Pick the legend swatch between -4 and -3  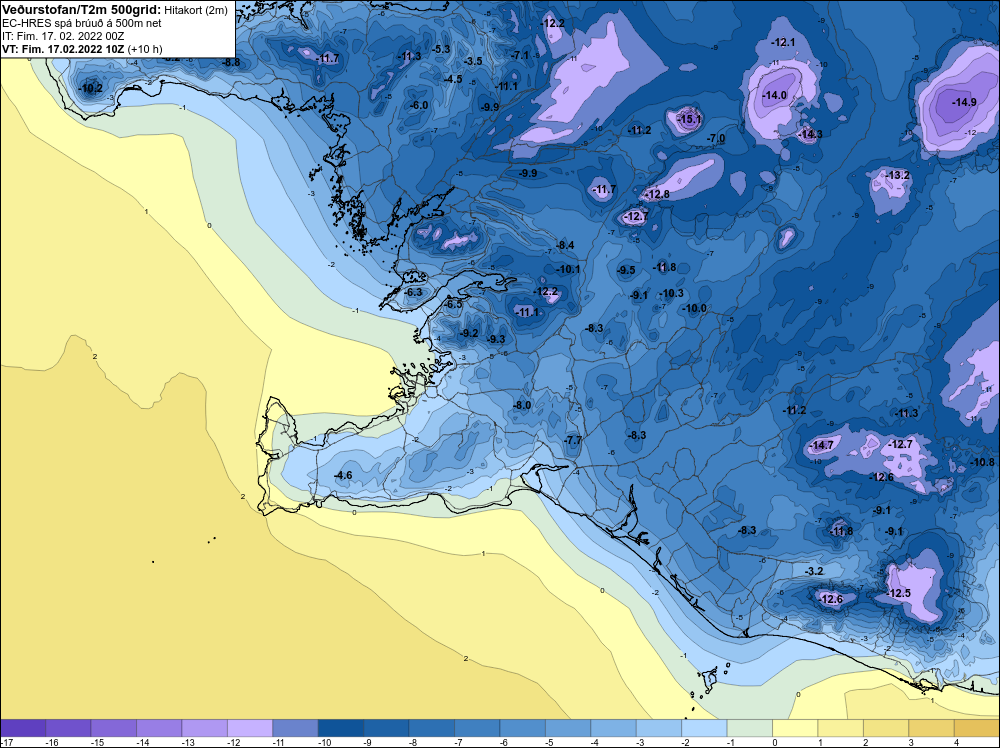click(614, 728)
